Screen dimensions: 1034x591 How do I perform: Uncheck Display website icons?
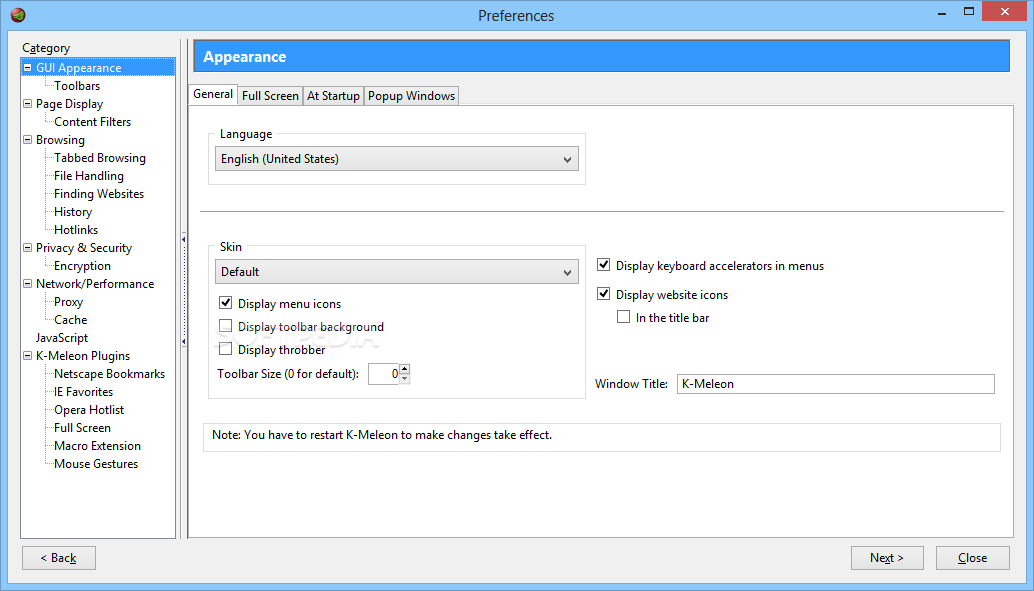coord(603,294)
